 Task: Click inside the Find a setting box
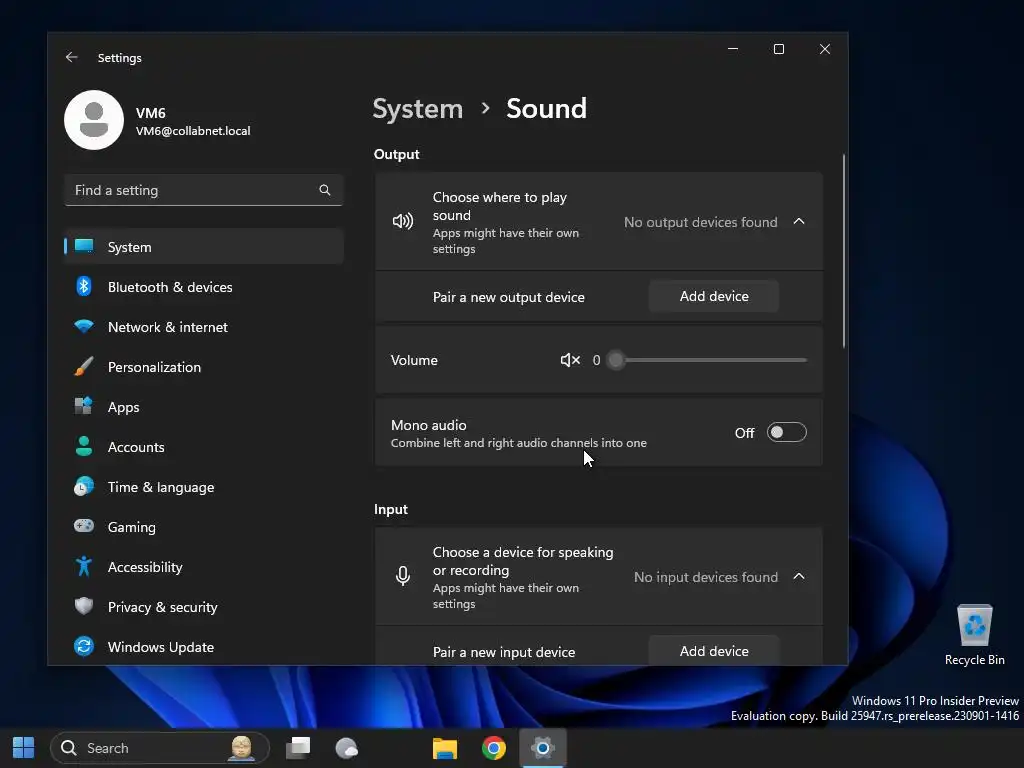pos(204,190)
